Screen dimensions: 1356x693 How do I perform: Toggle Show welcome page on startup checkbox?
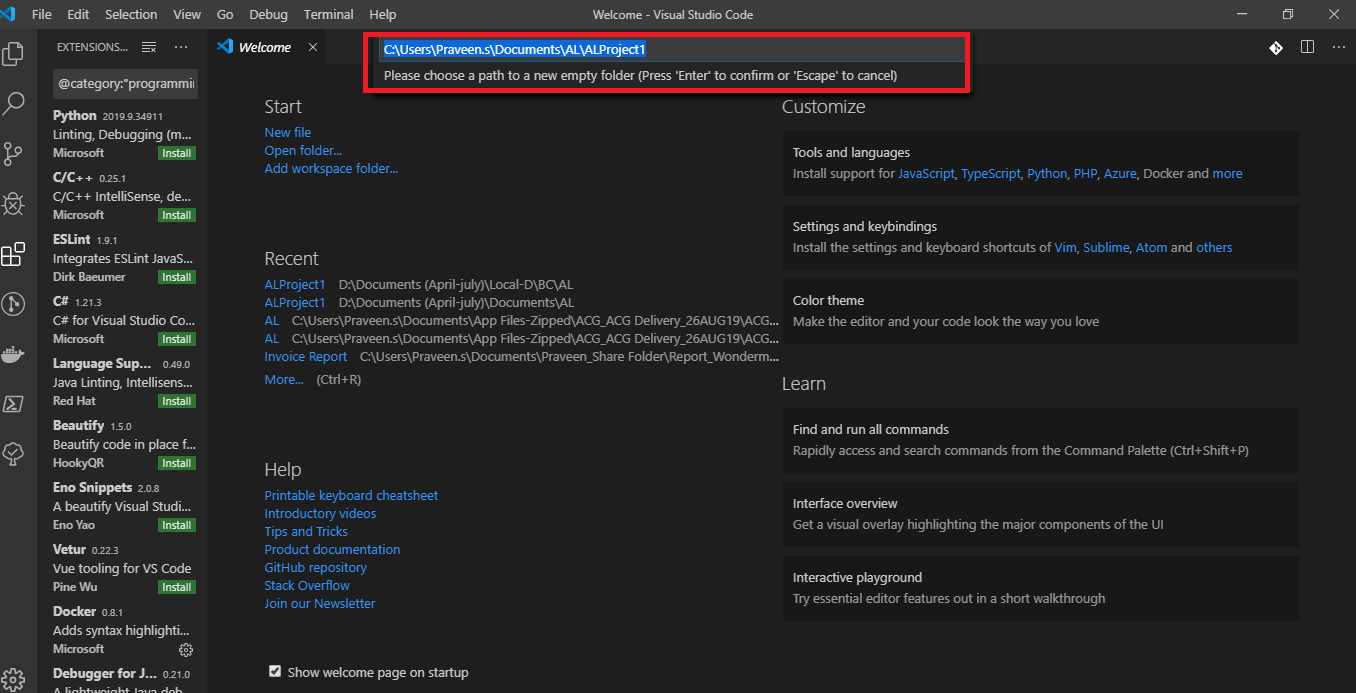(275, 672)
